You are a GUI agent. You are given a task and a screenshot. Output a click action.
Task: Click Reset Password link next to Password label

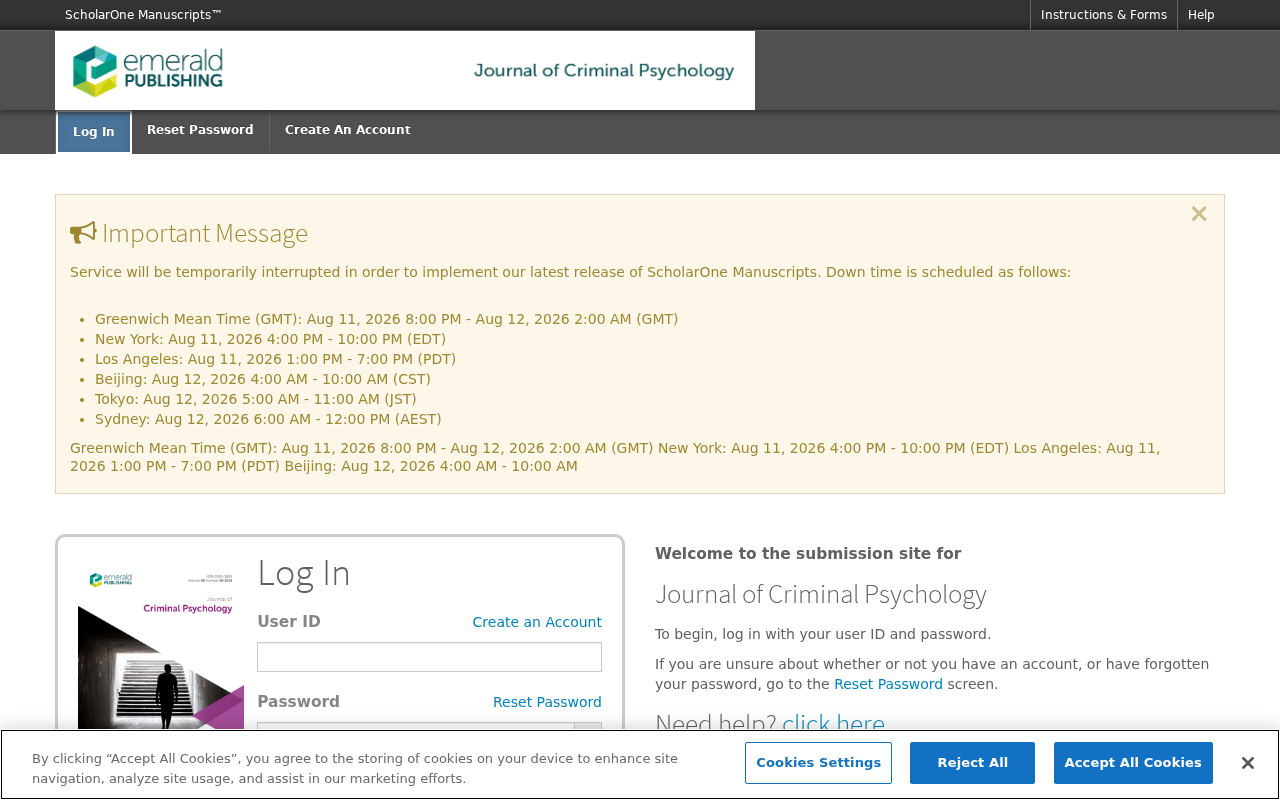(547, 702)
